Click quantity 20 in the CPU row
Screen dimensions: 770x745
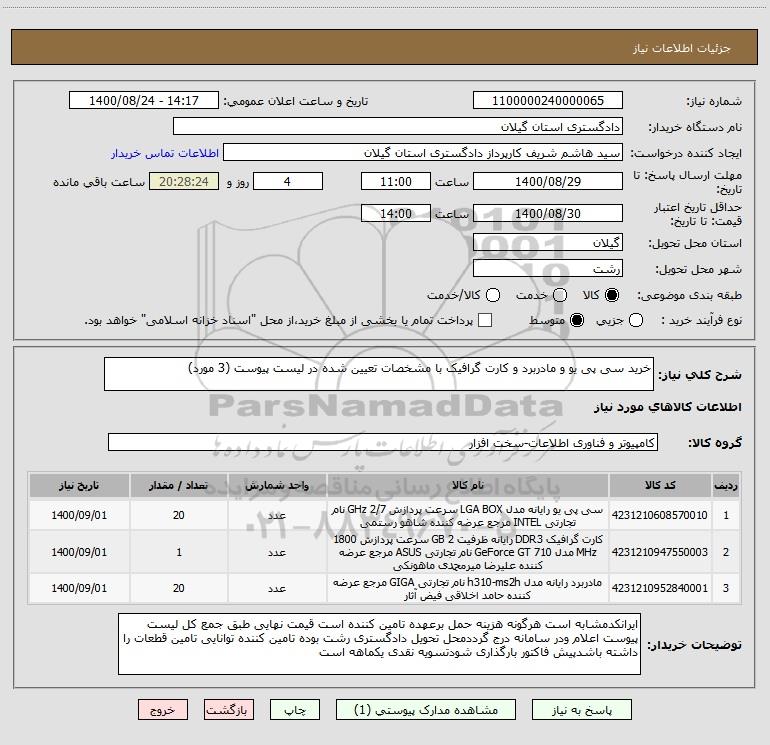click(179, 515)
